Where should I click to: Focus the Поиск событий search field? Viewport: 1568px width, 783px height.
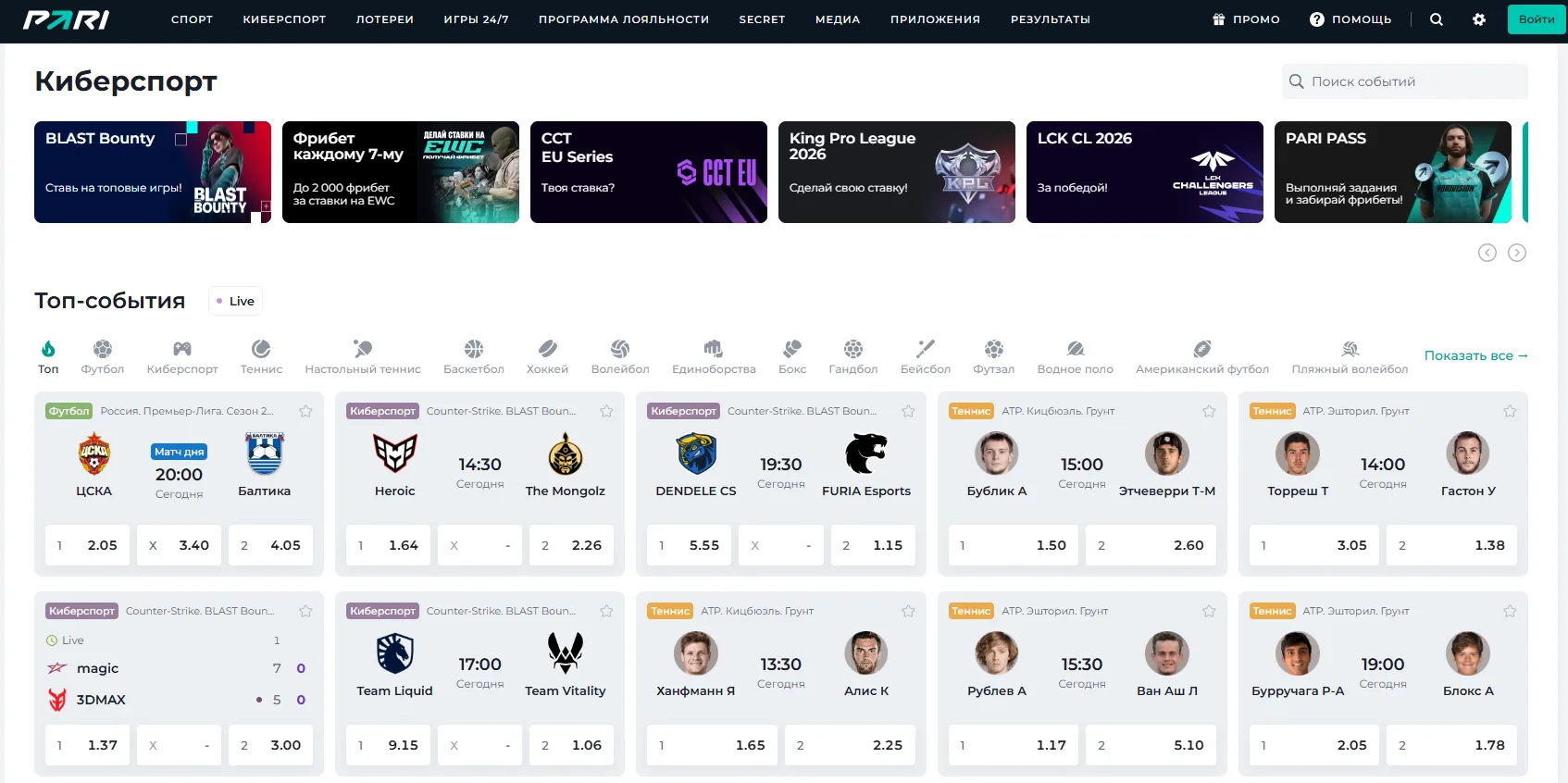(x=1405, y=81)
